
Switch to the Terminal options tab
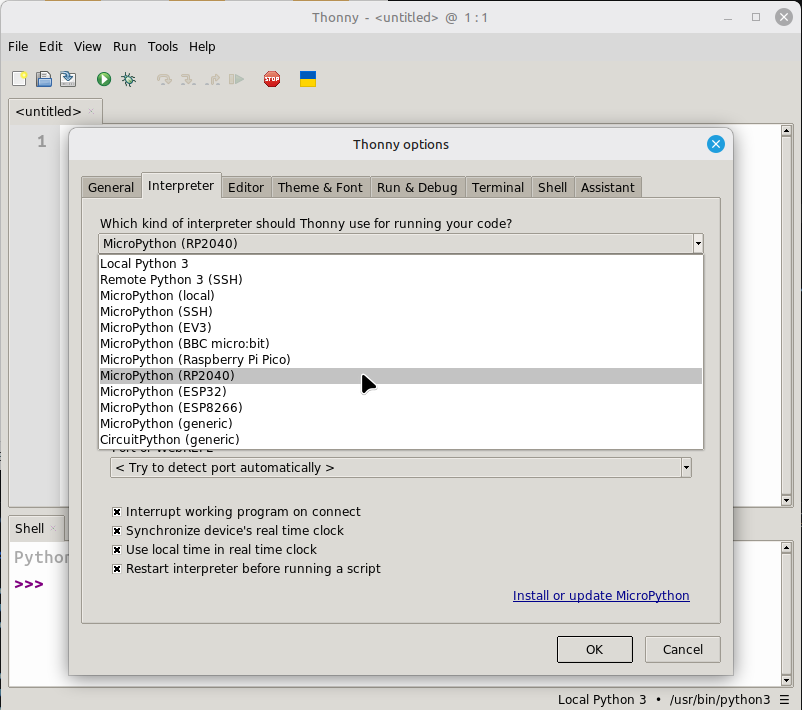point(498,187)
